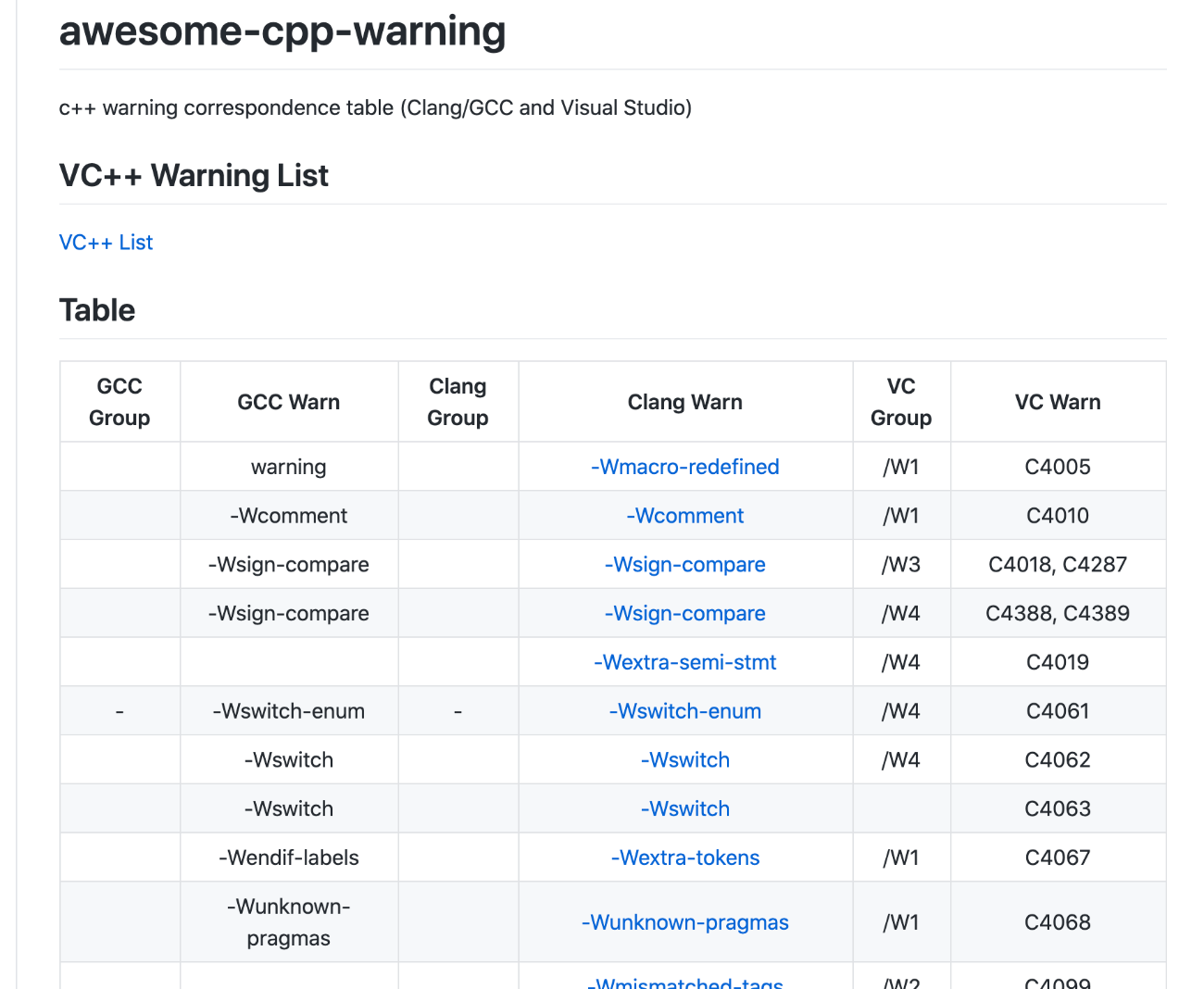
Task: Click the black GCC -Wswitch-enum cell
Action: coord(289,711)
